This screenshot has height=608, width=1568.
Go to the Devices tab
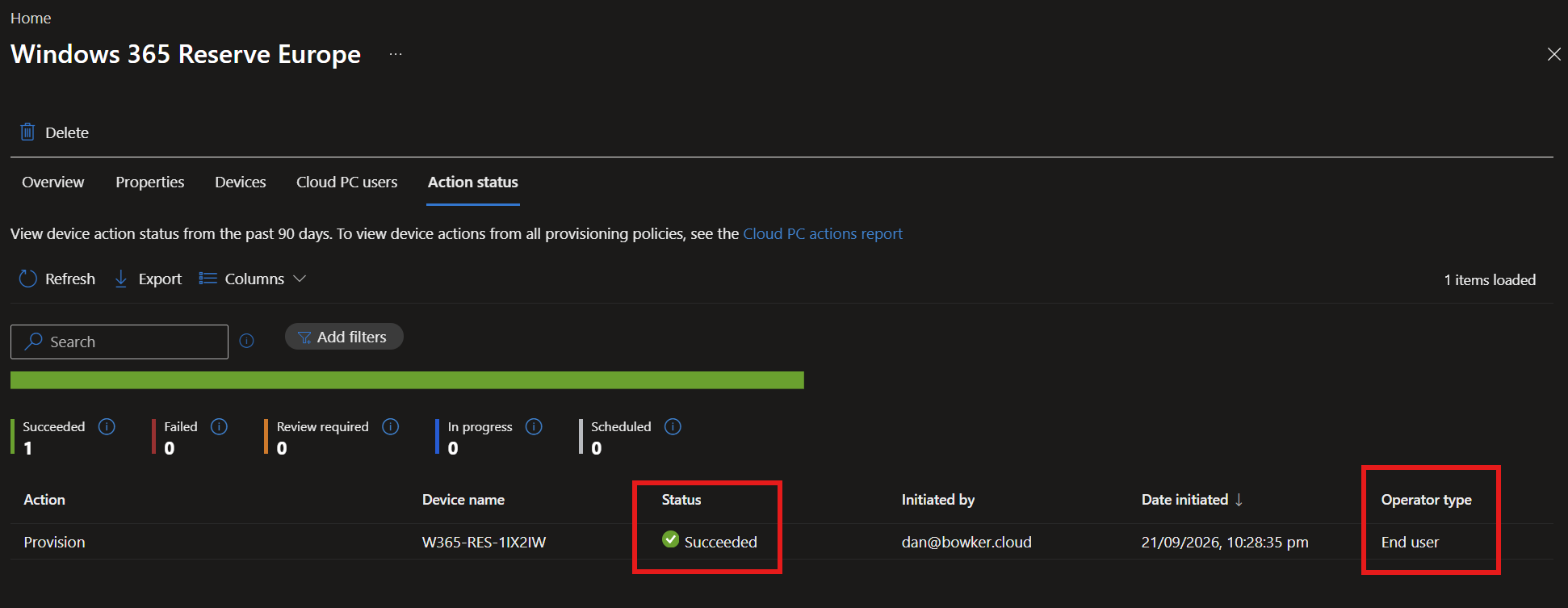(241, 182)
